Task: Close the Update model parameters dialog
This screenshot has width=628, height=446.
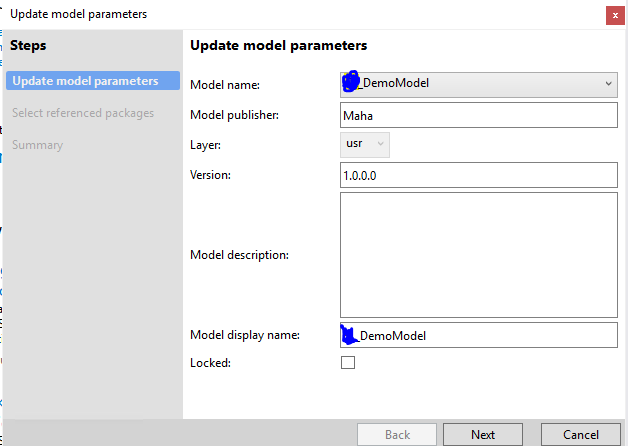Action: [612, 14]
